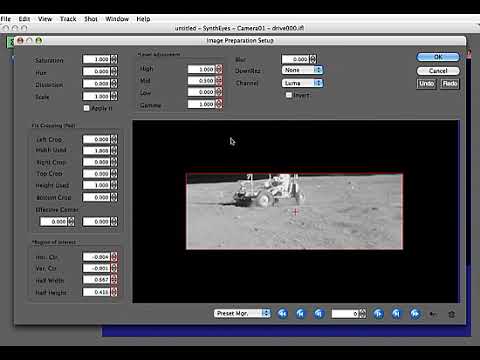Image resolution: width=480 pixels, height=360 pixels.
Task: Jump back to the previous key
Action: (301, 314)
